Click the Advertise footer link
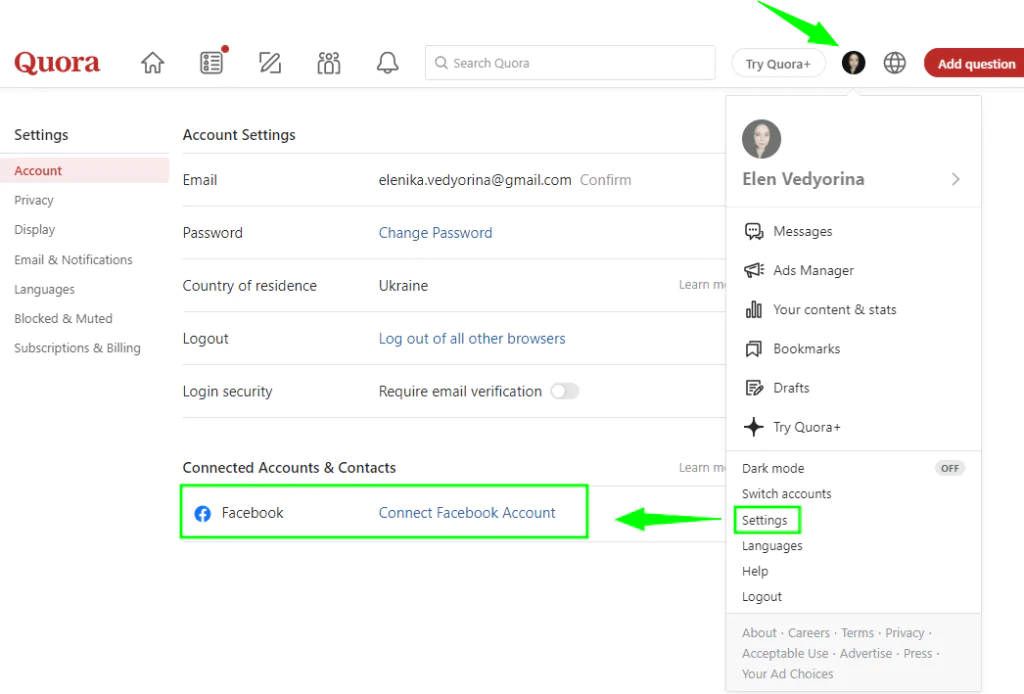The width and height of the screenshot is (1024, 694). click(866, 654)
